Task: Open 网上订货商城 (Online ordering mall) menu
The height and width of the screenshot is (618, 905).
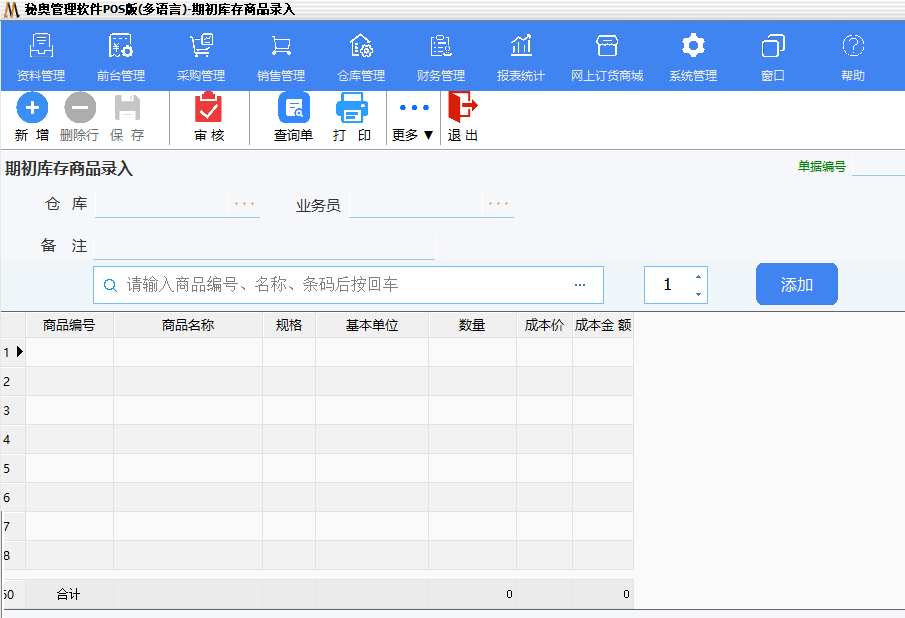Action: [x=607, y=58]
